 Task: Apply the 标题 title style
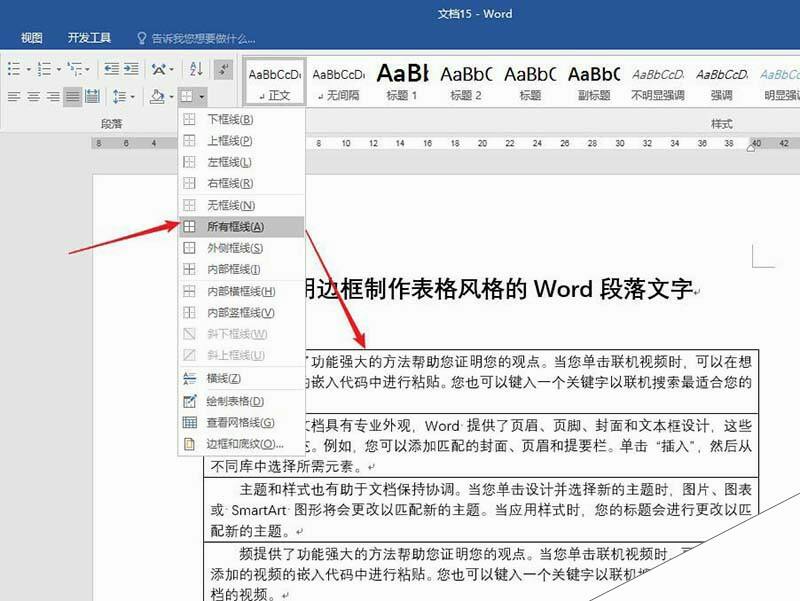[530, 82]
